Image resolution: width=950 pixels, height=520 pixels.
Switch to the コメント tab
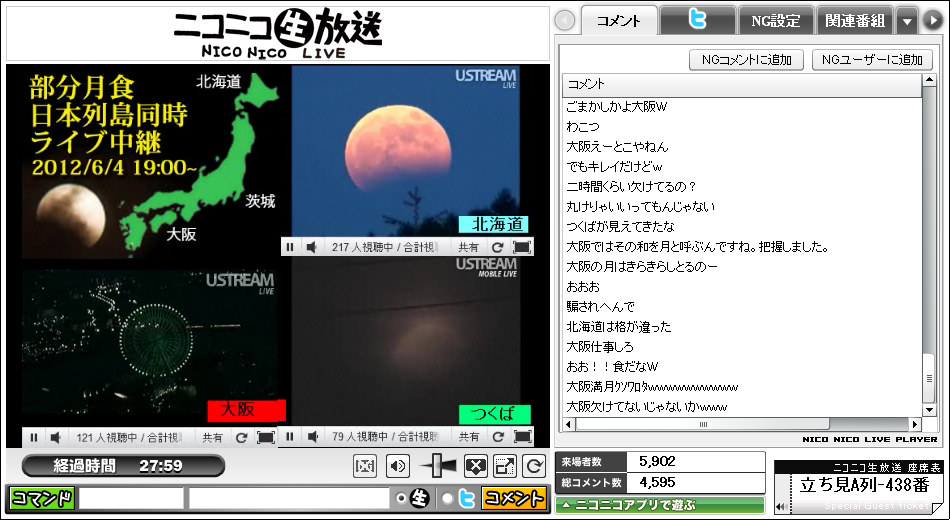pos(619,21)
